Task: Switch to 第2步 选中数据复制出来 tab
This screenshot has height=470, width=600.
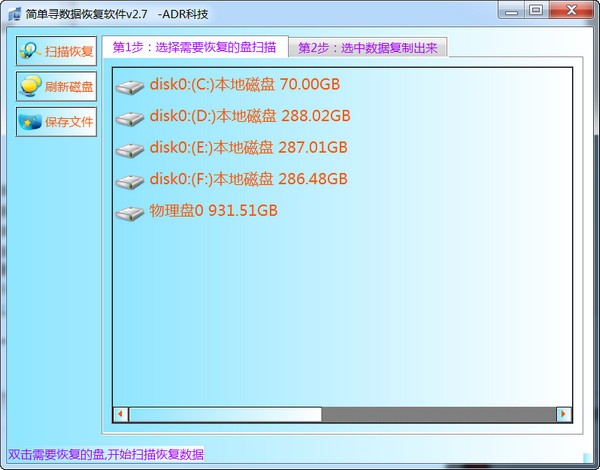Action: point(367,48)
